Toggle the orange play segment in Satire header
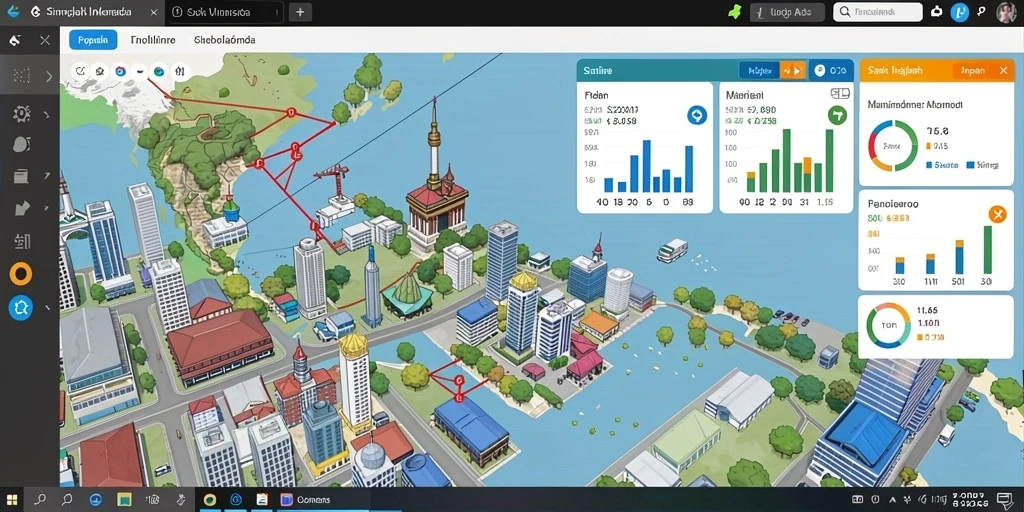This screenshot has height=512, width=1024. pos(792,71)
